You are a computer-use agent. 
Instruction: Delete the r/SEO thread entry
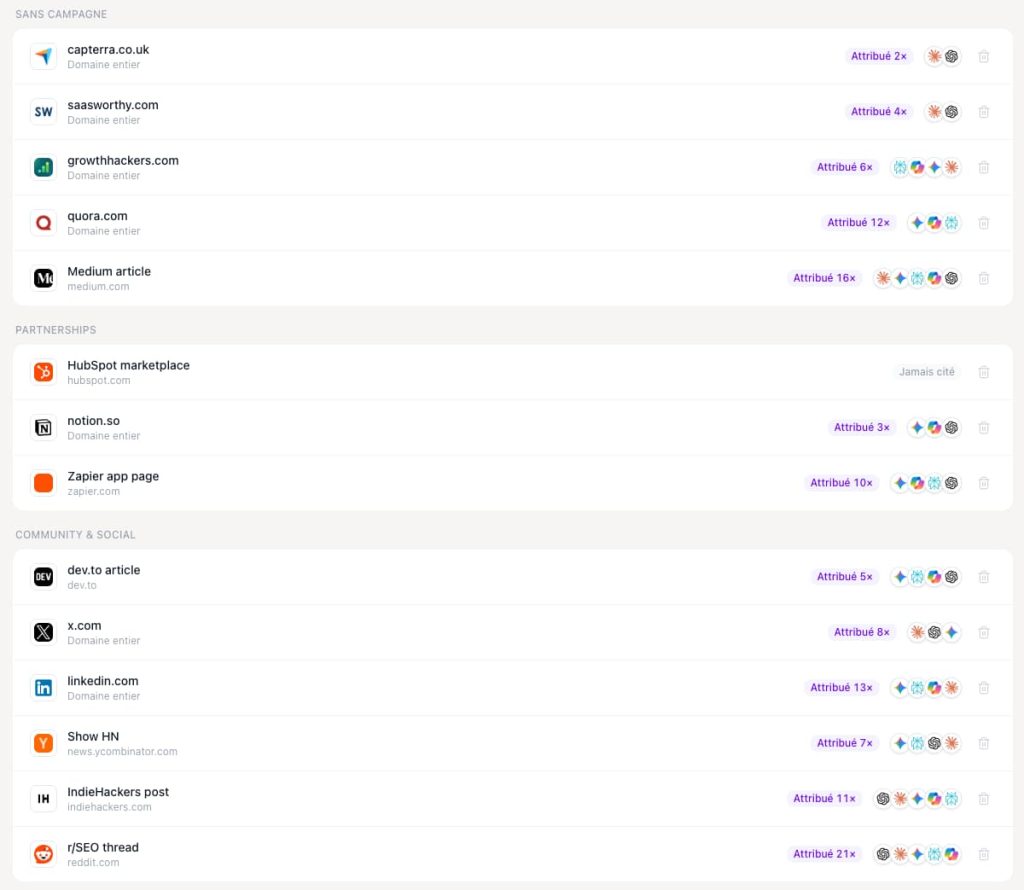coord(984,854)
